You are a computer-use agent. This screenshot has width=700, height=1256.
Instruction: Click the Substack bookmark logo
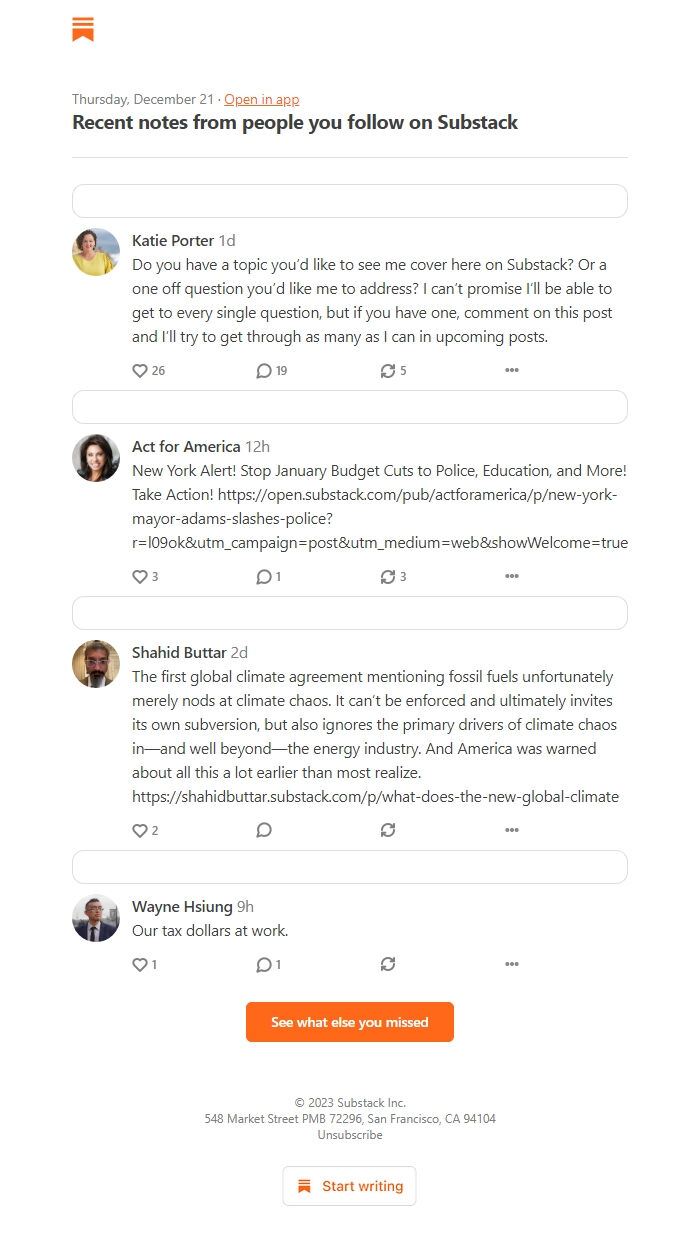[x=83, y=29]
